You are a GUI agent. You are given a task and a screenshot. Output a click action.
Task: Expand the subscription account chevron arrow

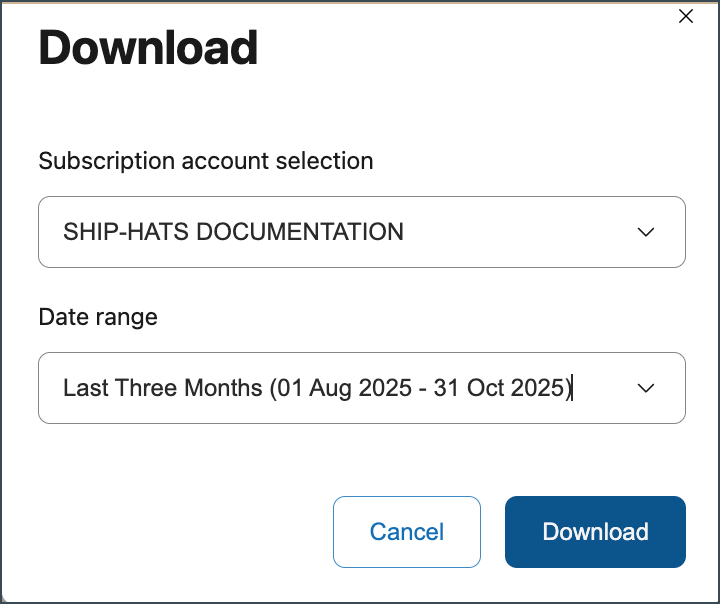646,232
